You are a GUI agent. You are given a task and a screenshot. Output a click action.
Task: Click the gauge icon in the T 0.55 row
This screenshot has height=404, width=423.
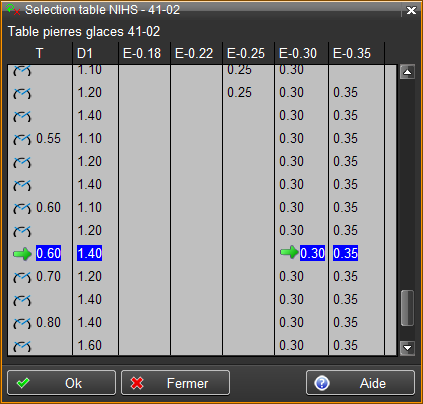click(x=22, y=139)
